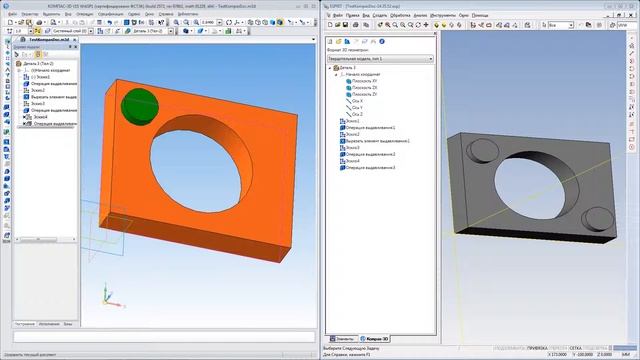Switch to Компас-3D tab in ESPRIT panel
The width and height of the screenshot is (640, 360).
pyautogui.click(x=375, y=339)
